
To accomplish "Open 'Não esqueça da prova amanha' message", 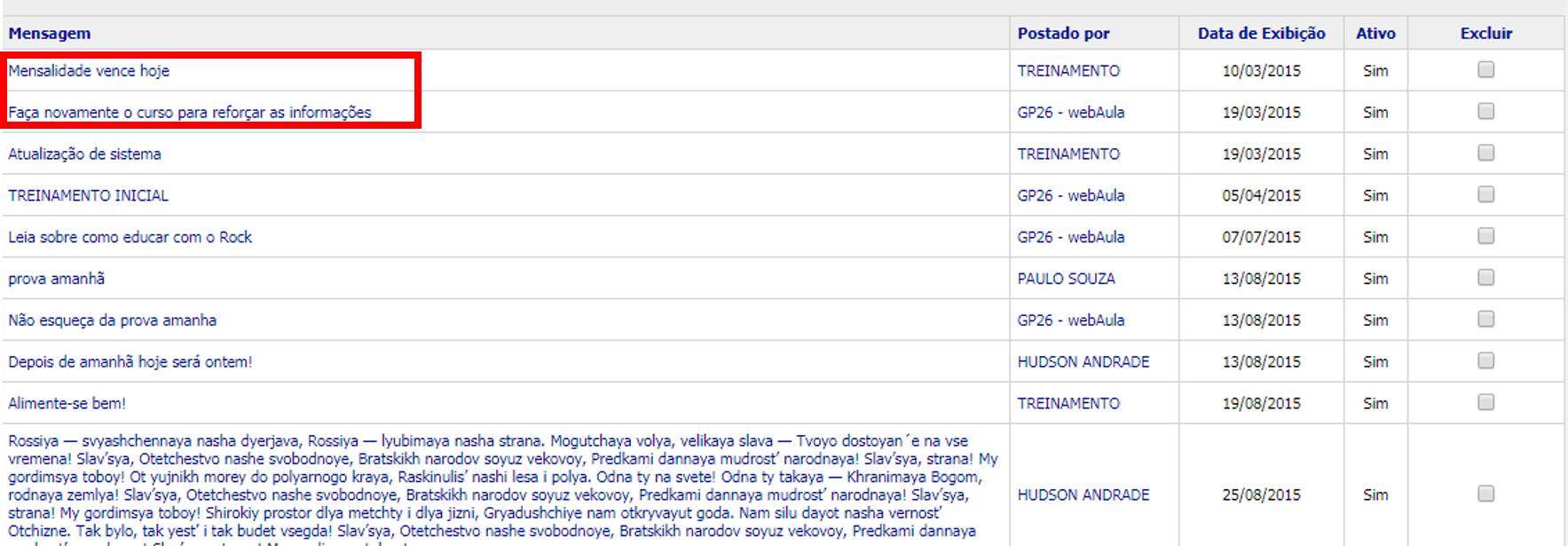I will click(x=112, y=320).
